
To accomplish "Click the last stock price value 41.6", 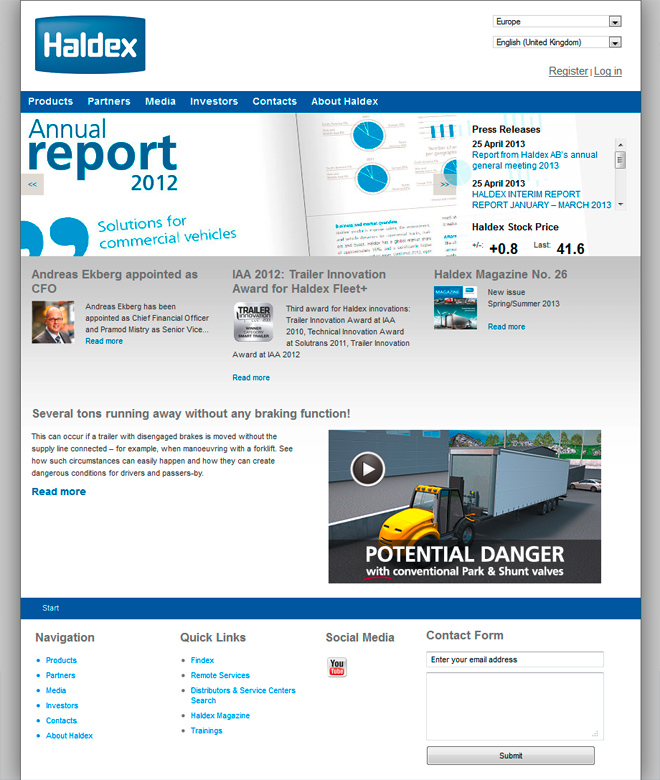I will click(x=570, y=248).
